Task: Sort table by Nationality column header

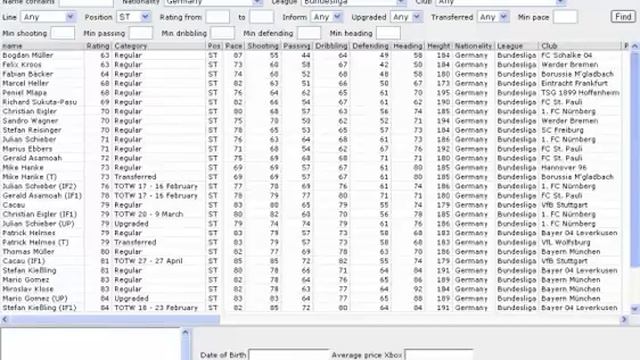Action: 473,46
